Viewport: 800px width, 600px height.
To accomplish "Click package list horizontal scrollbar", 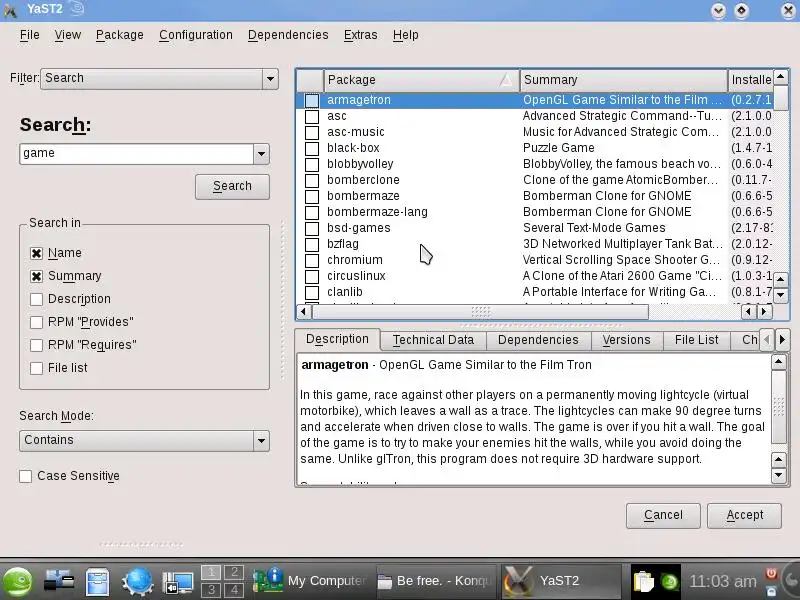I will [480, 312].
